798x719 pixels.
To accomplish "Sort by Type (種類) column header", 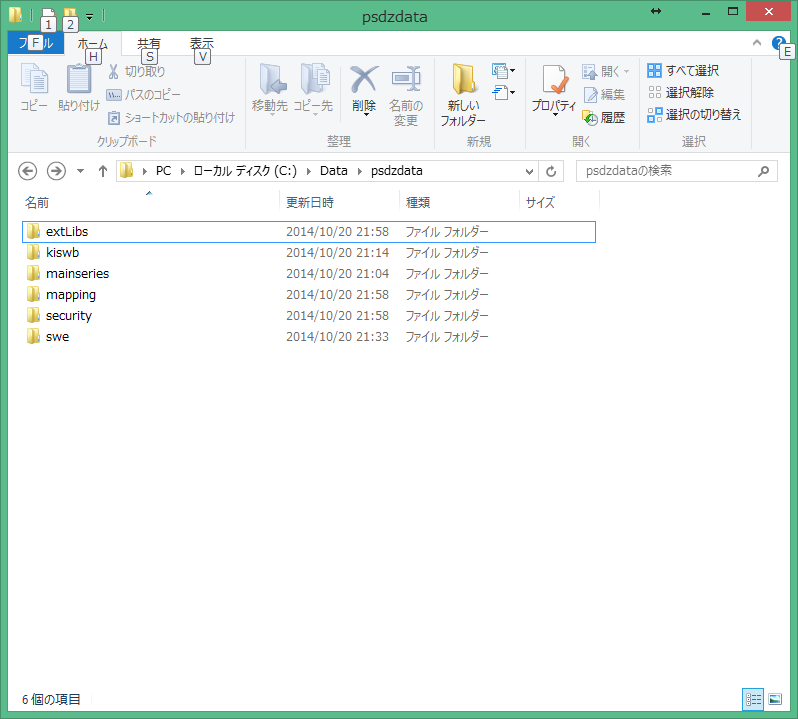I will point(459,202).
